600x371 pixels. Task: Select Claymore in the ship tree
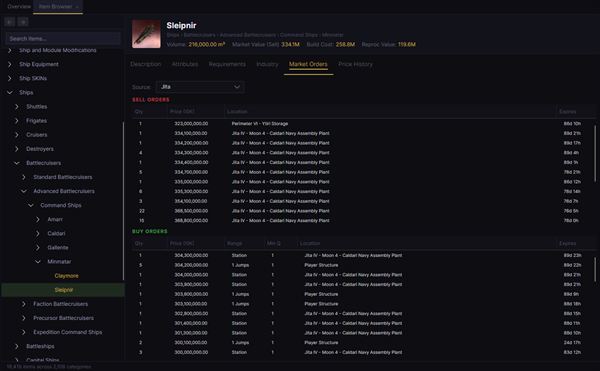pyautogui.click(x=66, y=276)
